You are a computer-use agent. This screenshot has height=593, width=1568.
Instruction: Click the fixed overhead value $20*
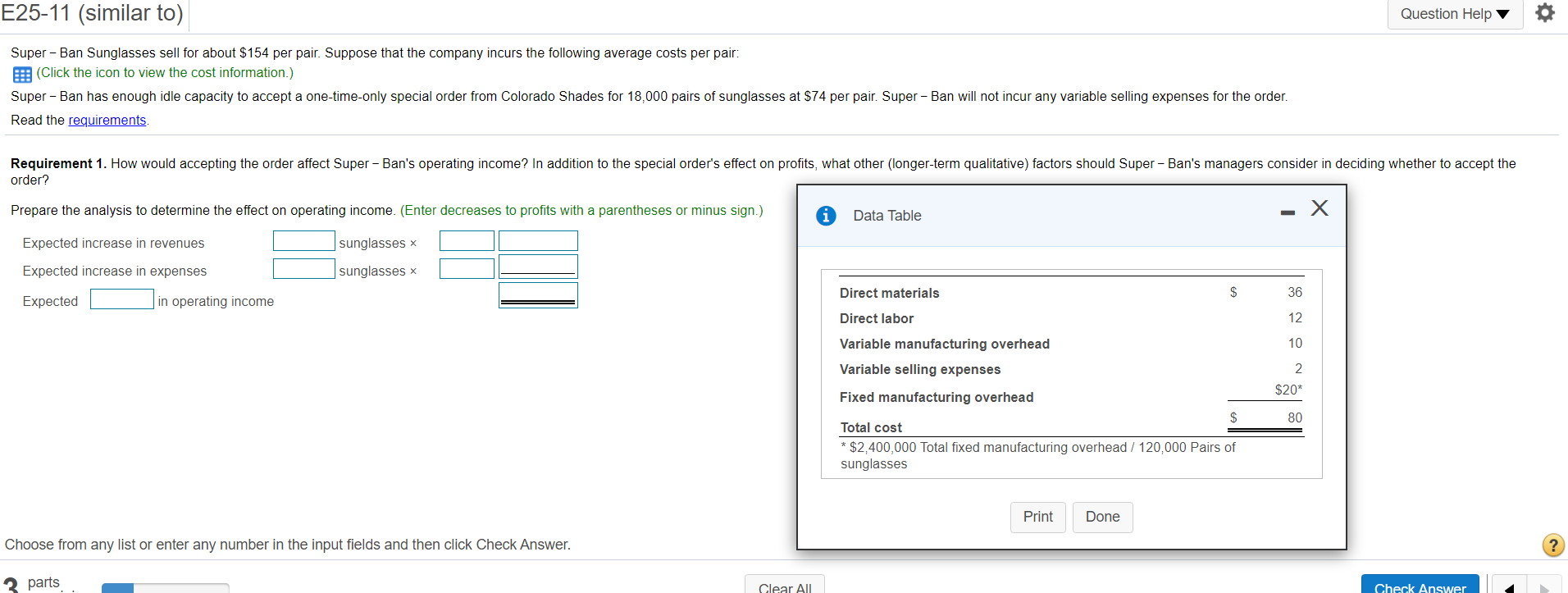[x=1288, y=390]
